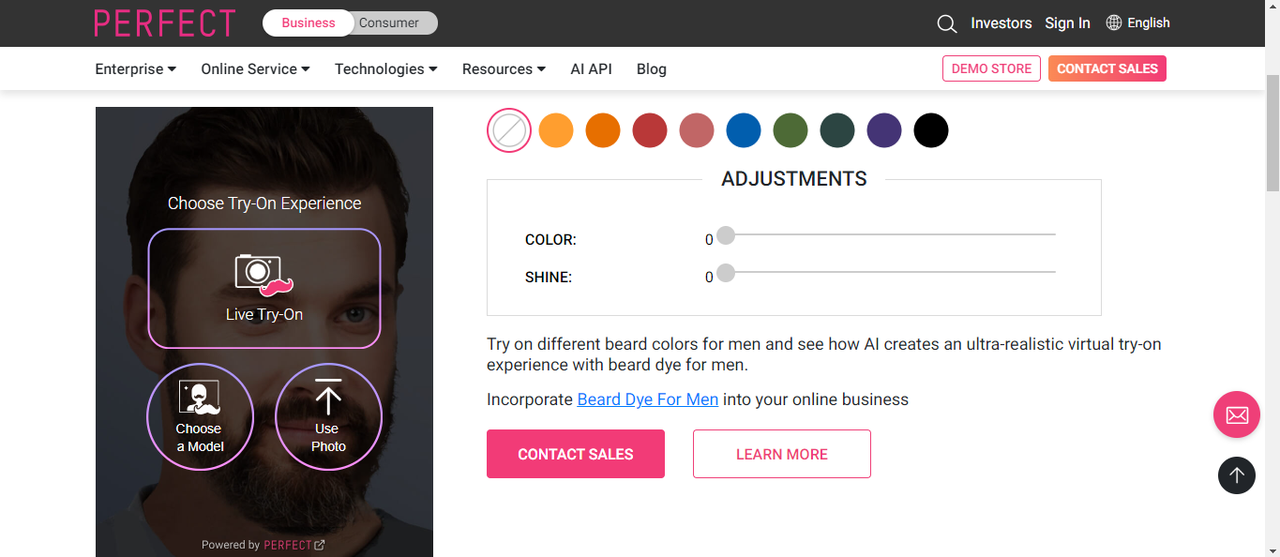Select the no-color swatch option
Viewport: 1280px width, 557px height.
[509, 131]
